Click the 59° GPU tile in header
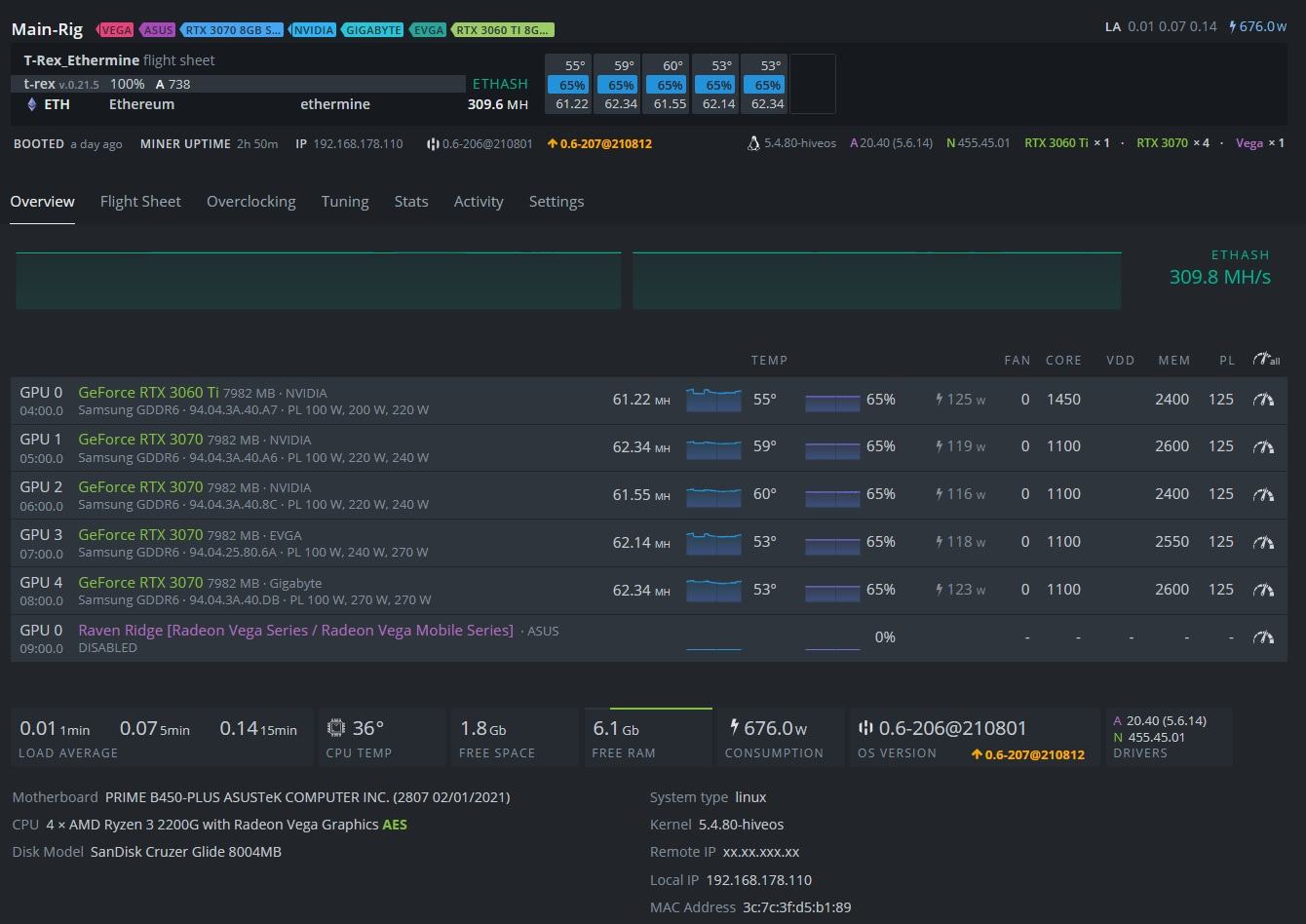This screenshot has height=924, width=1306. click(x=616, y=84)
